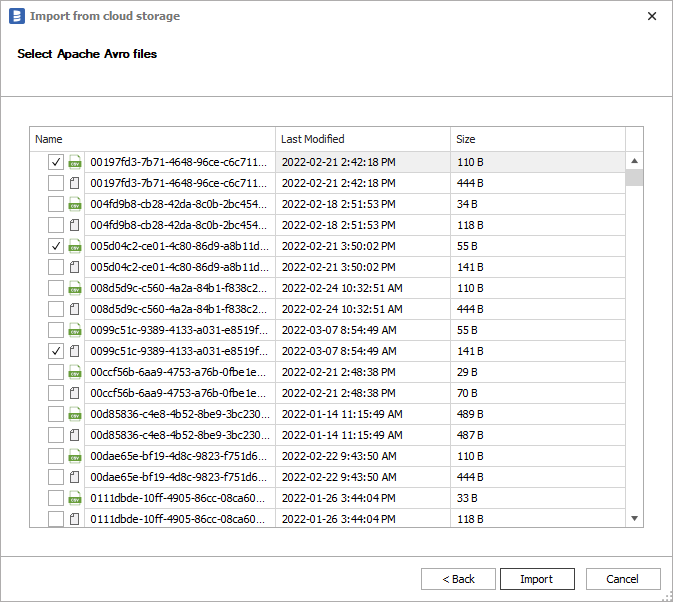Click the CSV icon for 489 B file 00d85836
The image size is (673, 602).
click(74, 414)
